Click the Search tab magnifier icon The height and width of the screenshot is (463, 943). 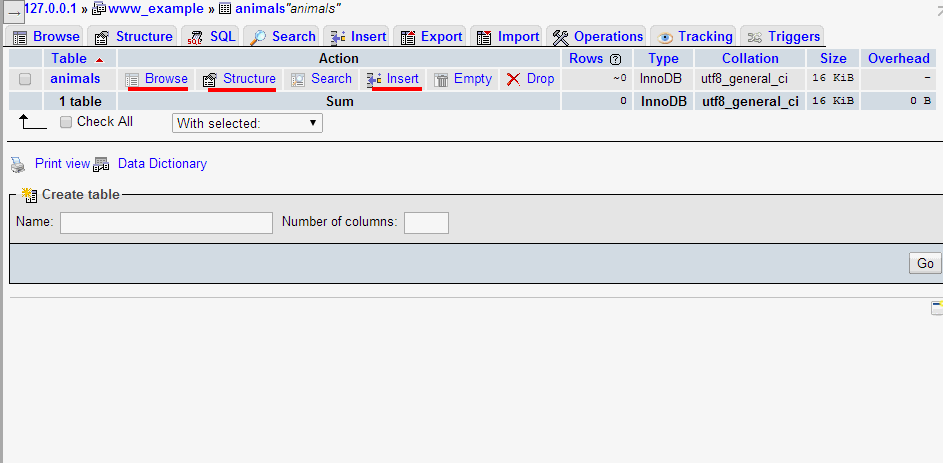point(257,38)
